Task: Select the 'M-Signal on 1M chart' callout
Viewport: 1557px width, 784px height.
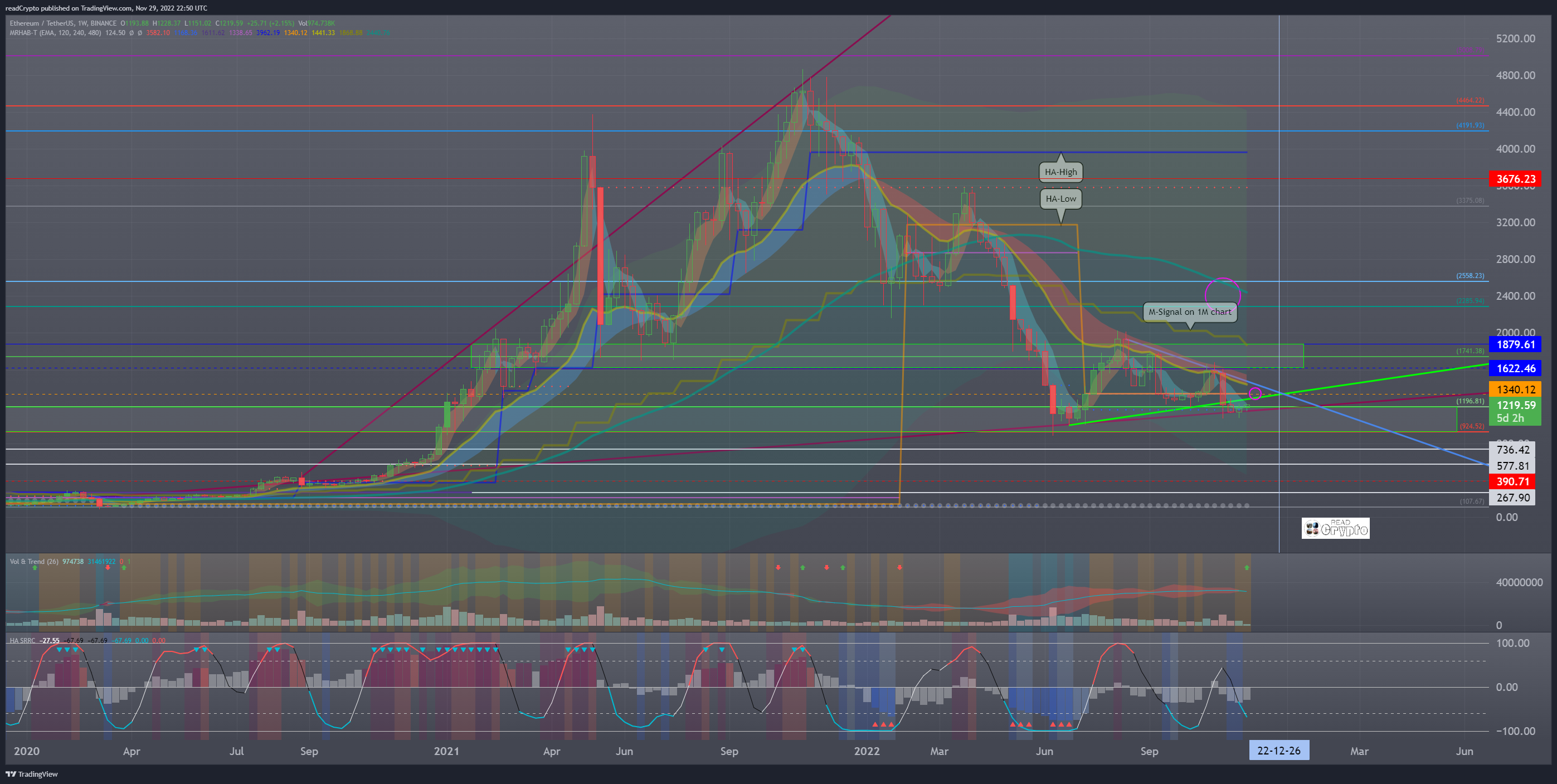Action: pyautogui.click(x=1190, y=312)
